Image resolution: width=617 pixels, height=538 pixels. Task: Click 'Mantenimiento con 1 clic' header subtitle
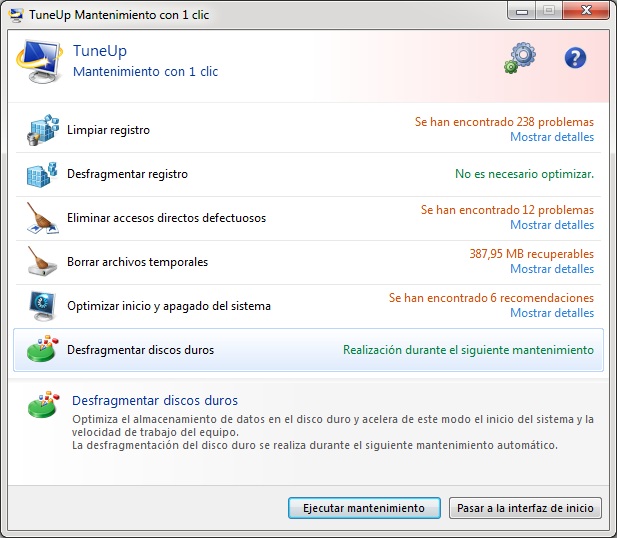coord(146,72)
